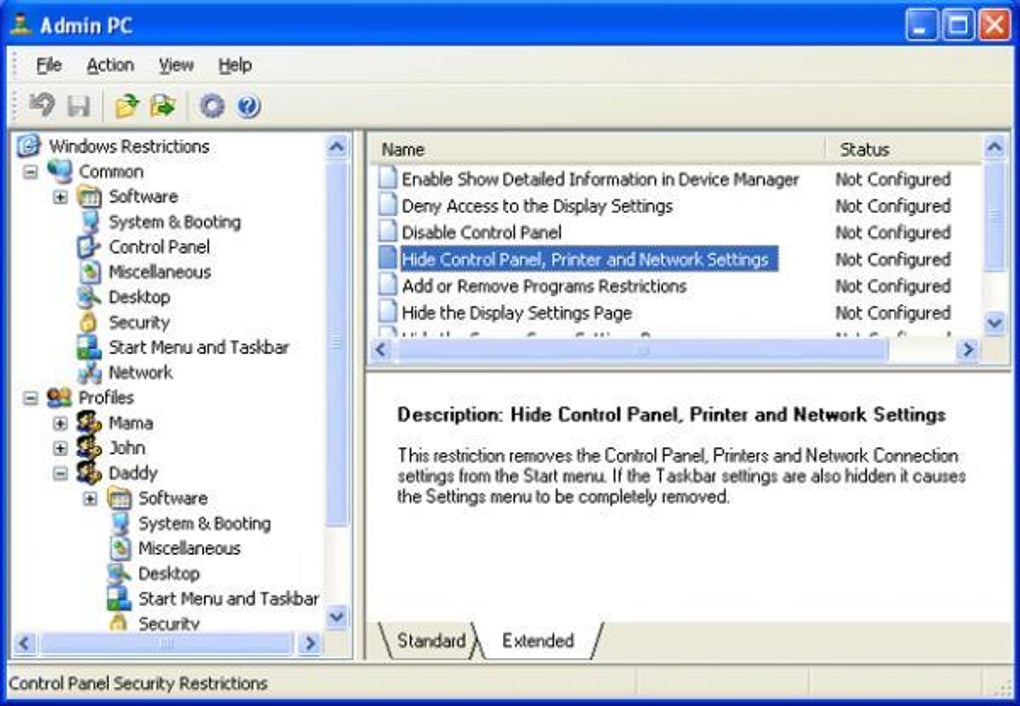Select the Windows Restrictions root icon
Image resolution: width=1020 pixels, height=706 pixels.
point(29,146)
